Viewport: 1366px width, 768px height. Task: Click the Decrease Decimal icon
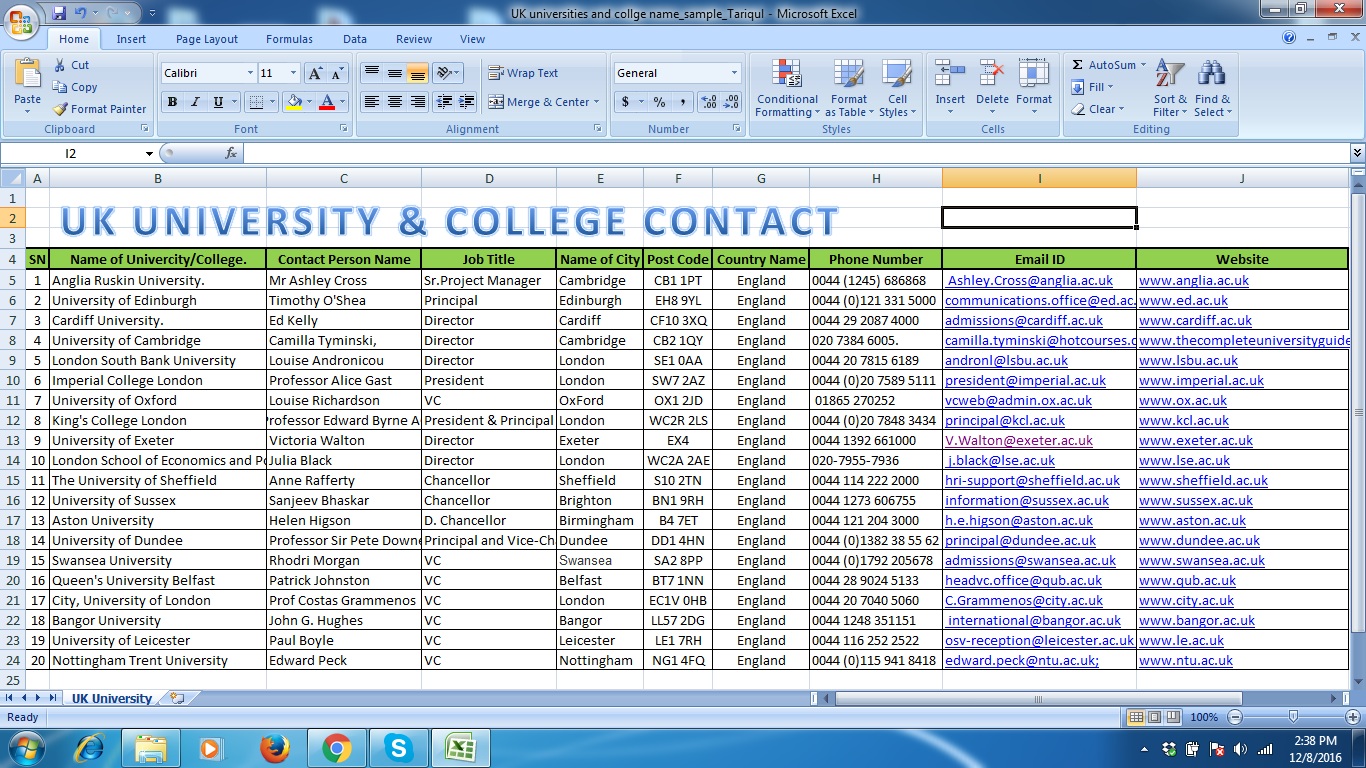(x=732, y=102)
